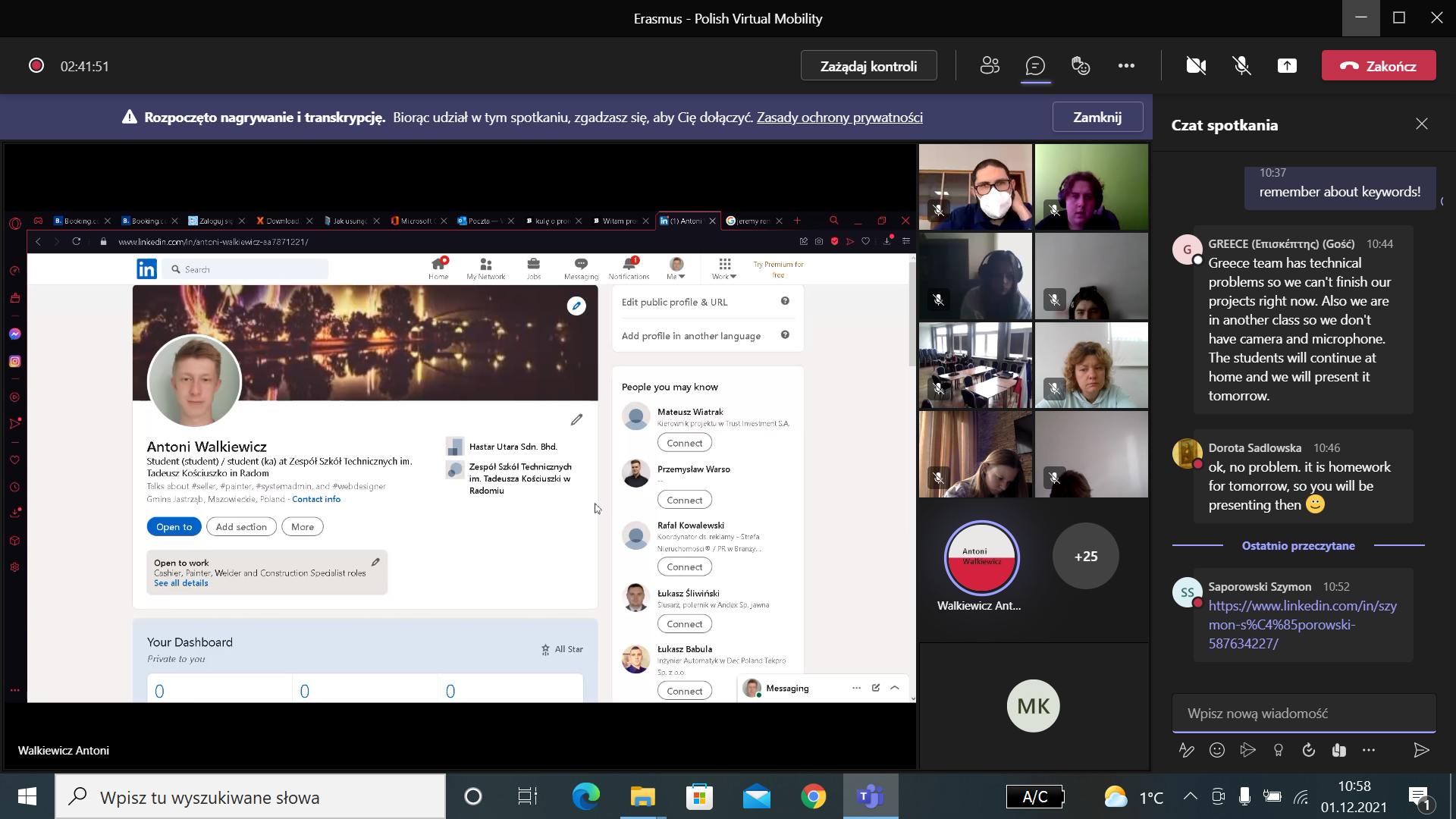
Task: Open the Contact info link
Action: coord(316,499)
